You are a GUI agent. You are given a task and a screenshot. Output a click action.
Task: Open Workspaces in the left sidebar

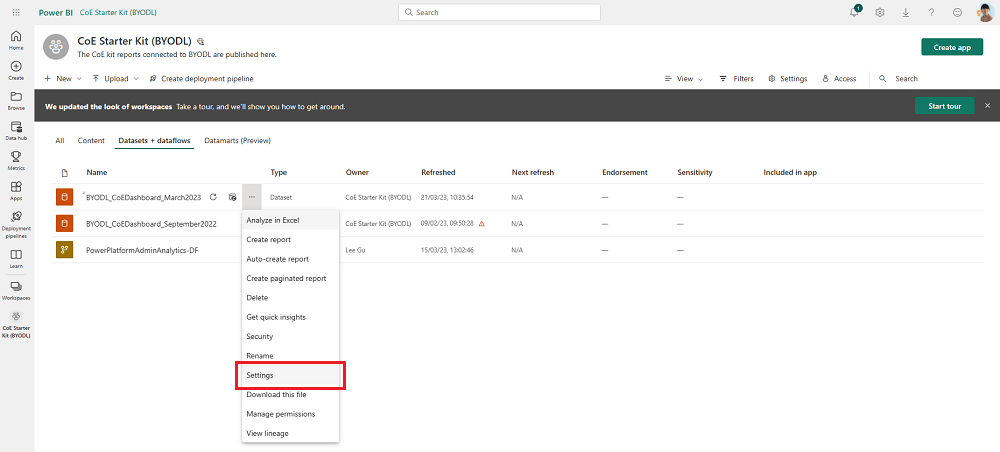(17, 290)
